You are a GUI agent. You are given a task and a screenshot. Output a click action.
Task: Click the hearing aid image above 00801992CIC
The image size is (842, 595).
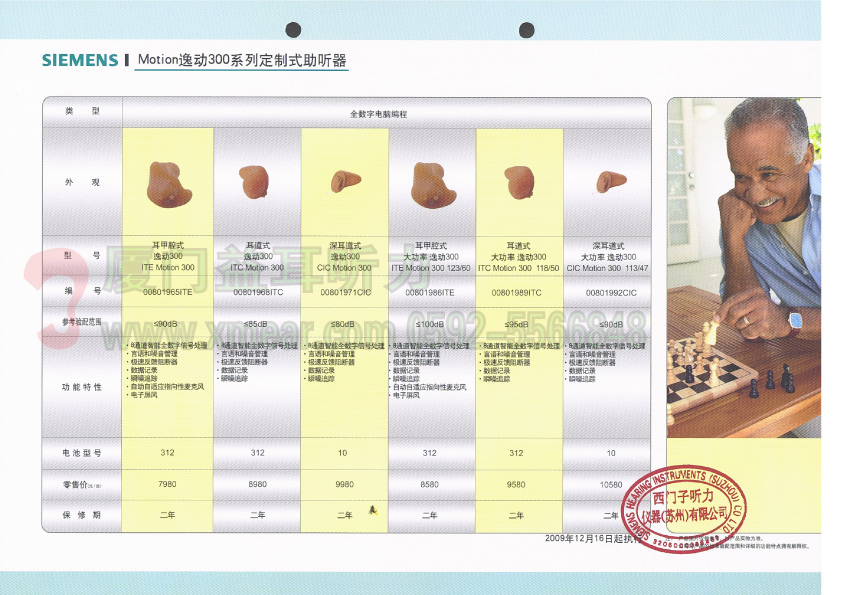pyautogui.click(x=611, y=182)
